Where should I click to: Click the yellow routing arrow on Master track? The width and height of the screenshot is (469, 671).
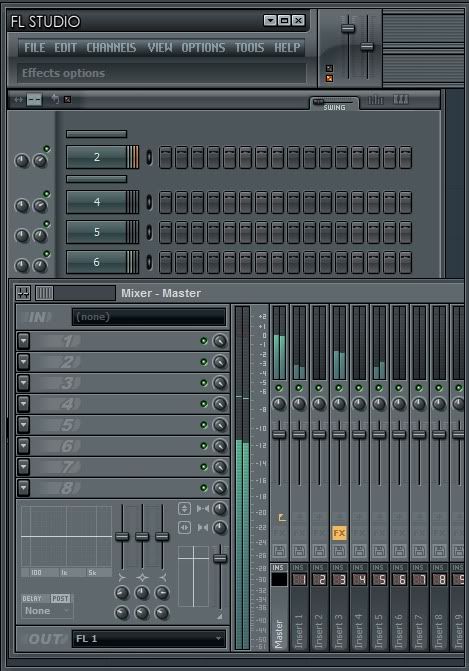click(282, 518)
